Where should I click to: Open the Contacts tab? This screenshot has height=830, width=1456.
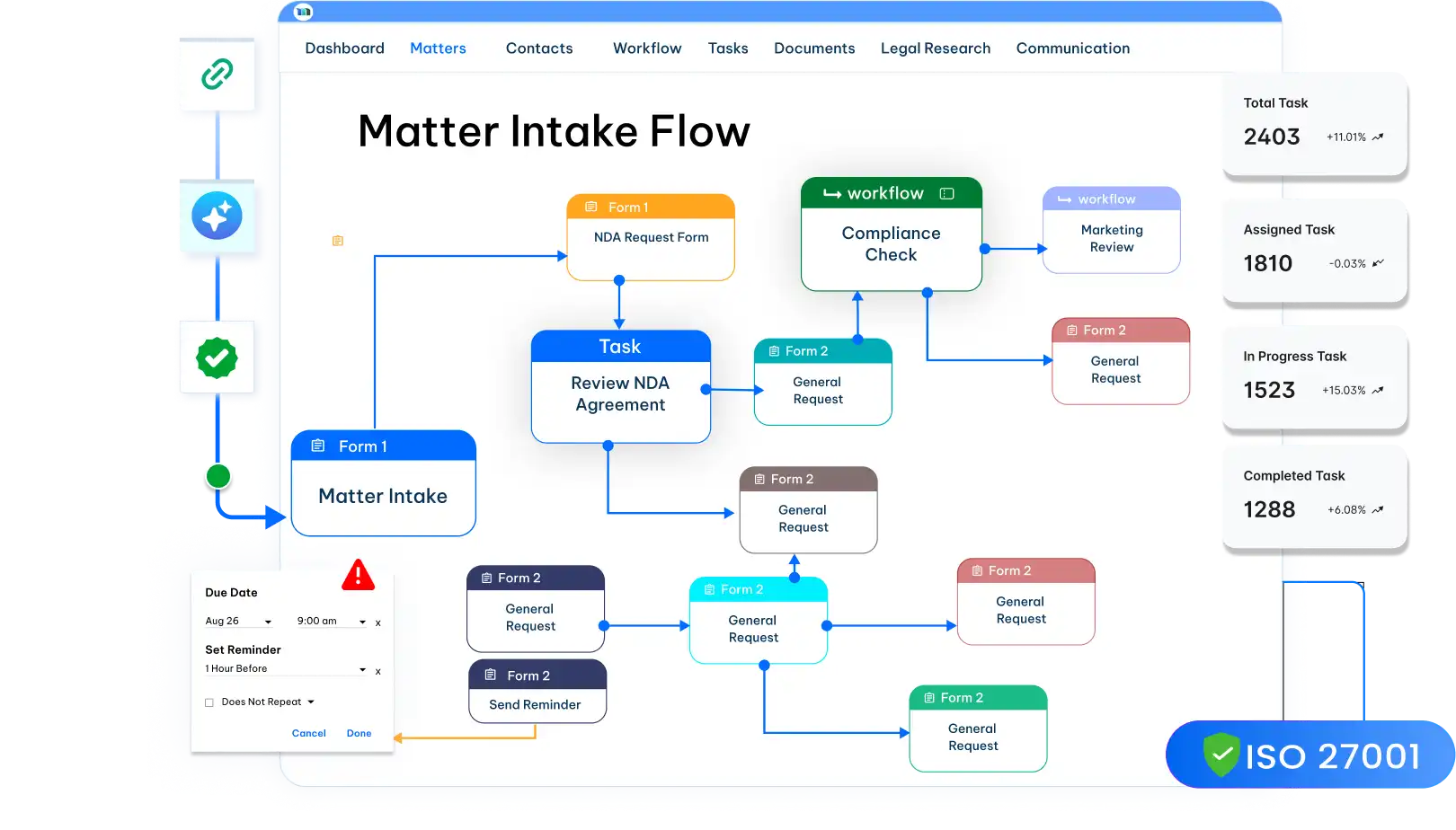pos(539,49)
